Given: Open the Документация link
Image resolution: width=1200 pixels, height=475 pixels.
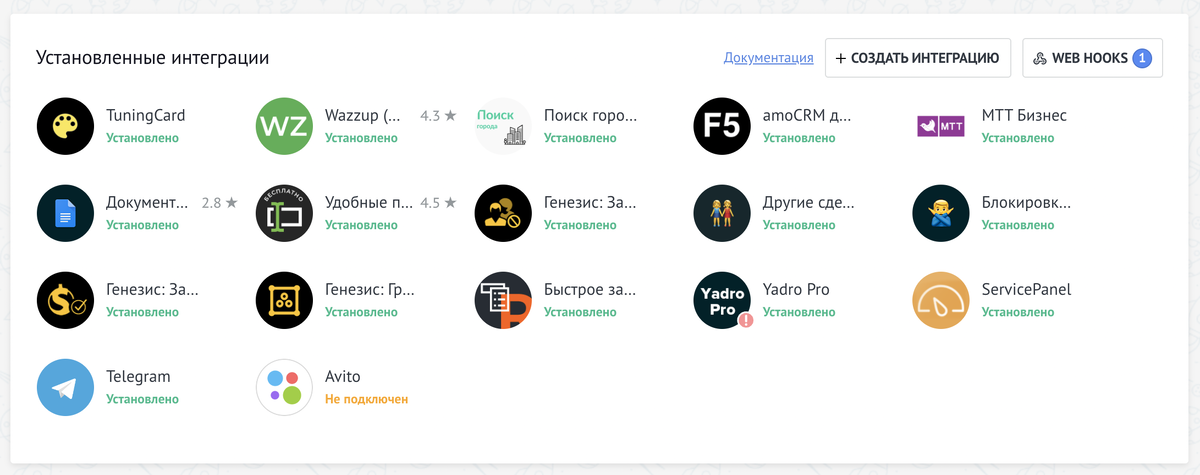Looking at the screenshot, I should pos(768,58).
